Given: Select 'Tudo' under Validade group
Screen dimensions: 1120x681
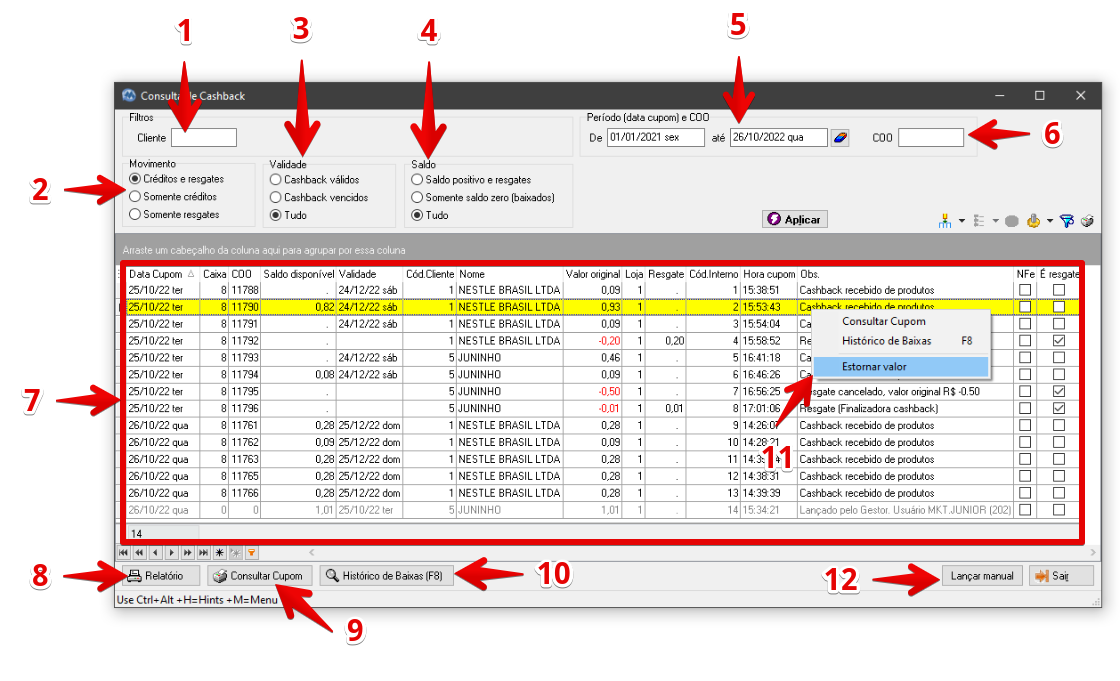Looking at the screenshot, I should click(x=289, y=215).
